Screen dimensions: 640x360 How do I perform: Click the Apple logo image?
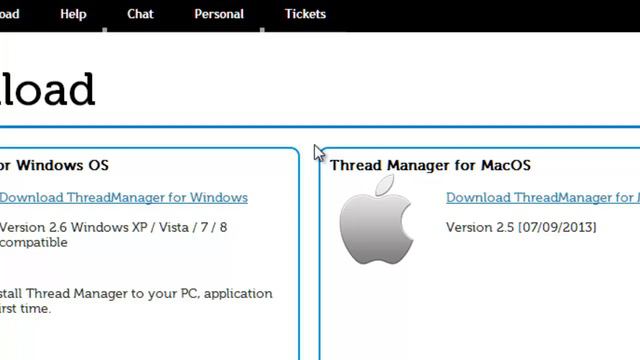[376, 220]
